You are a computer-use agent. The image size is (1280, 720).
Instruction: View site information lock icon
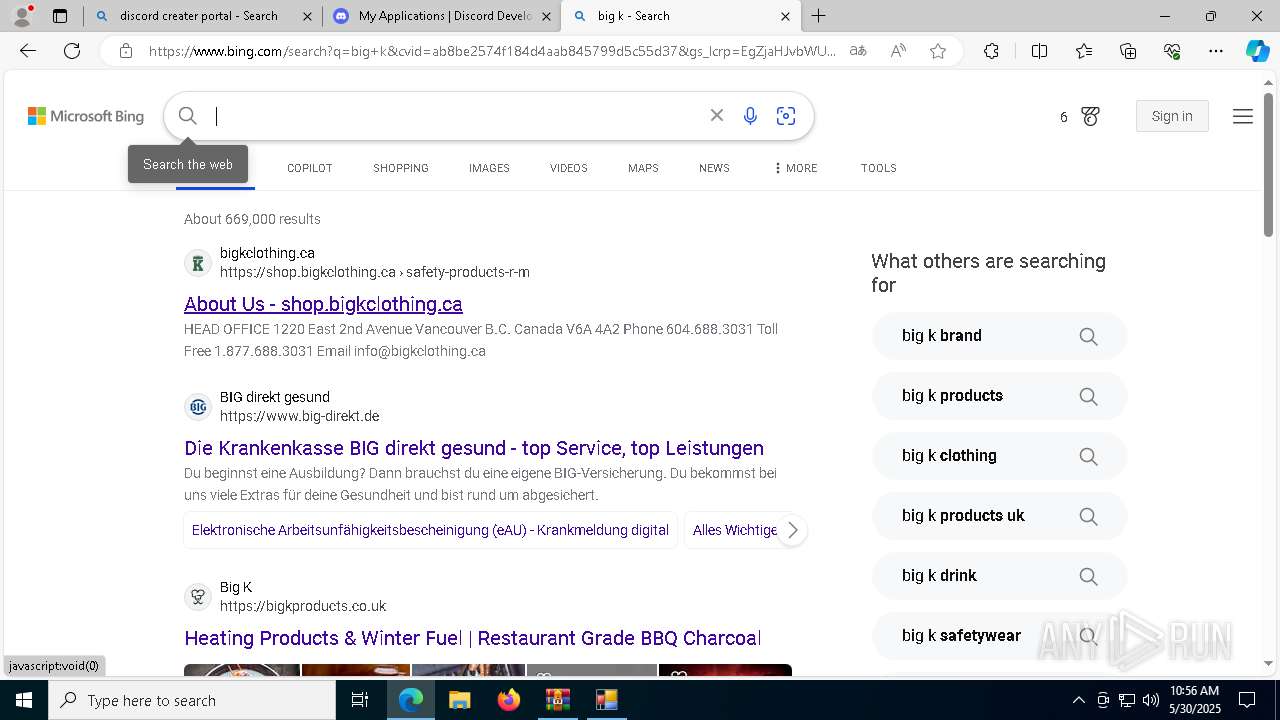point(126,51)
